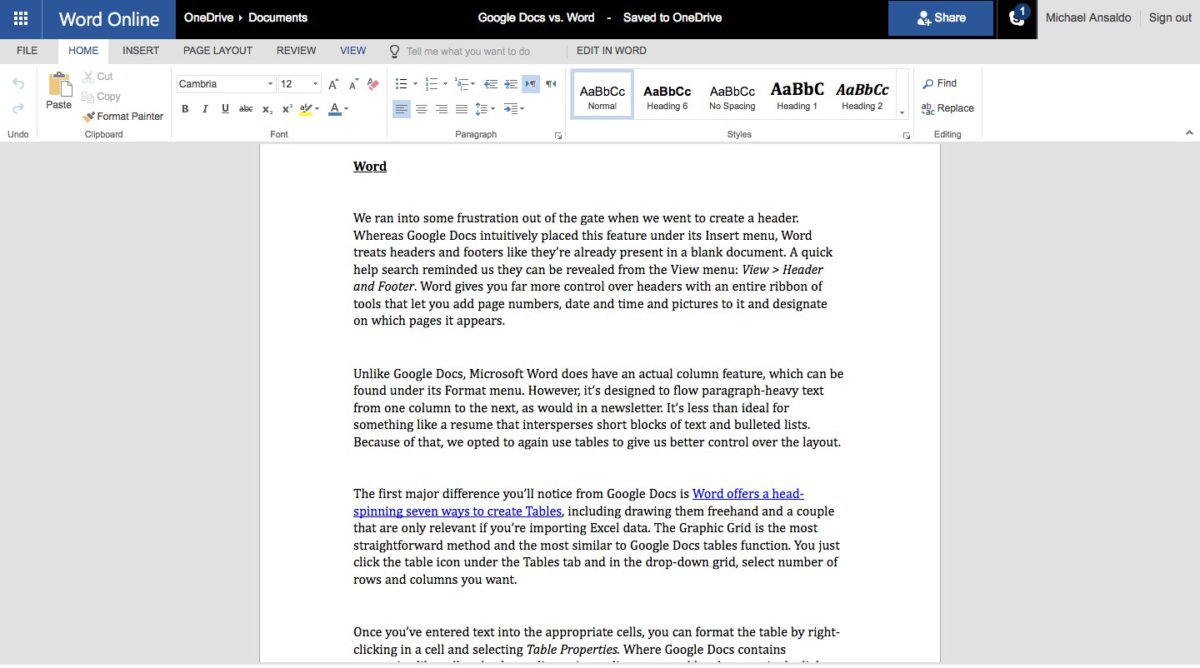This screenshot has width=1200, height=668.
Task: Enable center text alignment
Action: click(421, 109)
